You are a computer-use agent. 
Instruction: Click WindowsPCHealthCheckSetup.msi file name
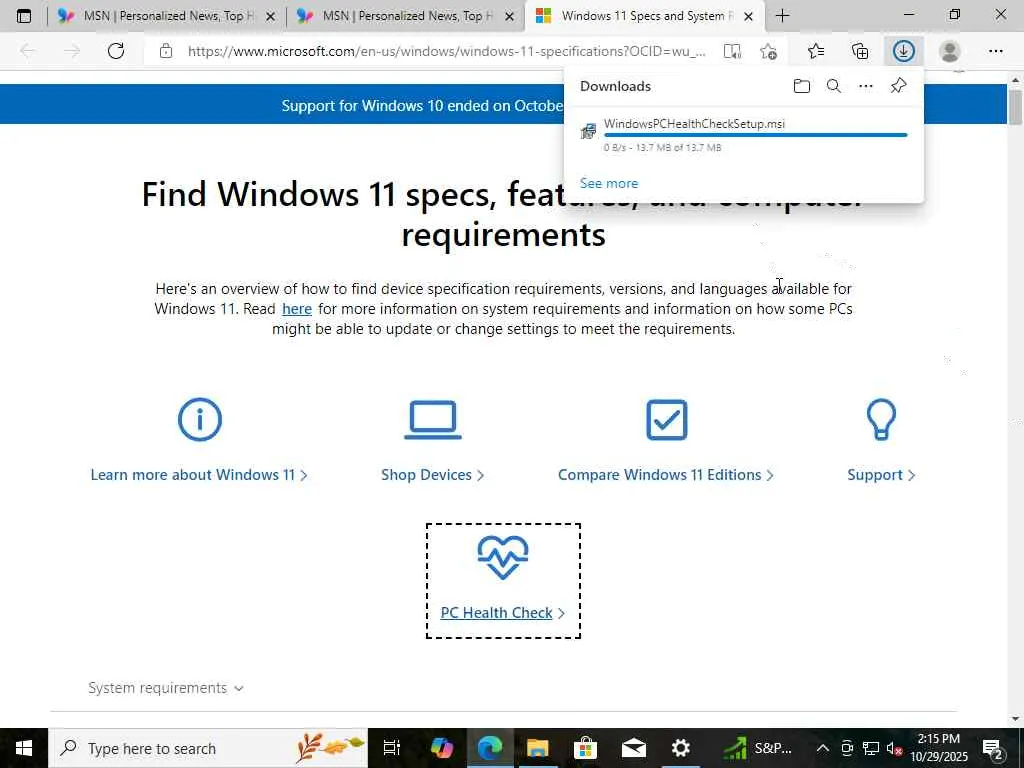tap(694, 123)
